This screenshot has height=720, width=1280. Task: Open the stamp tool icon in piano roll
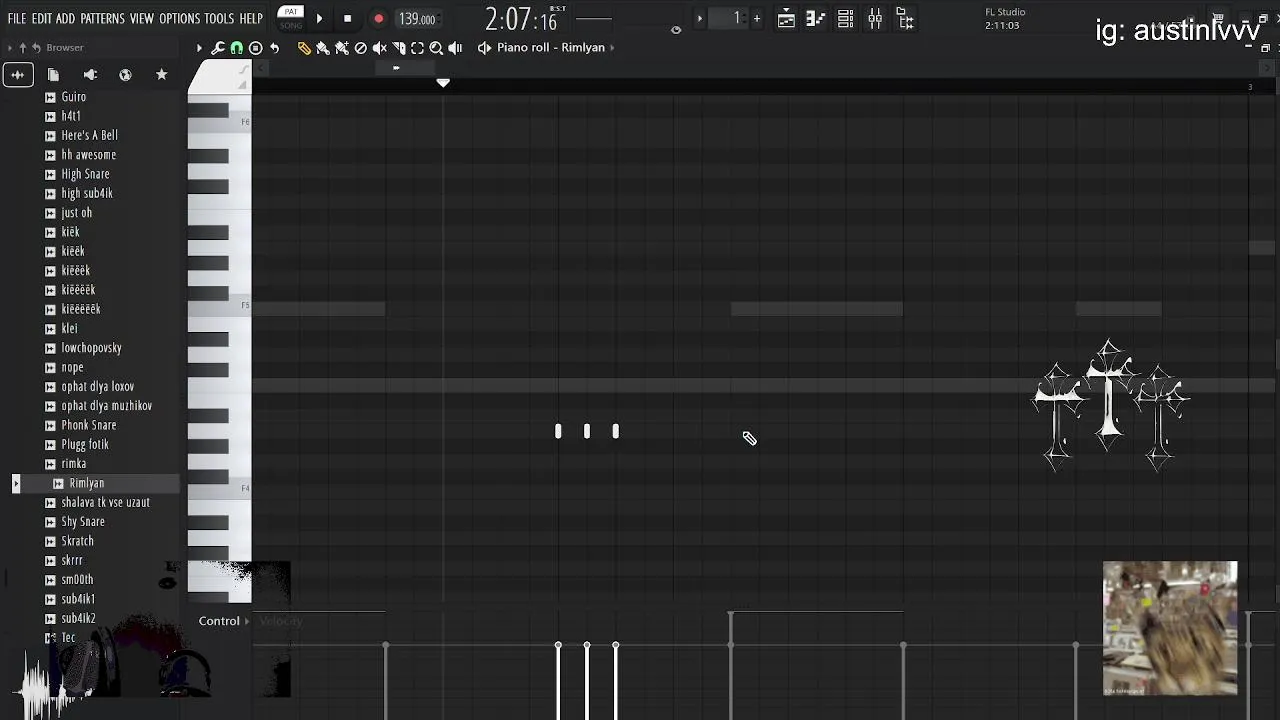[x=256, y=48]
